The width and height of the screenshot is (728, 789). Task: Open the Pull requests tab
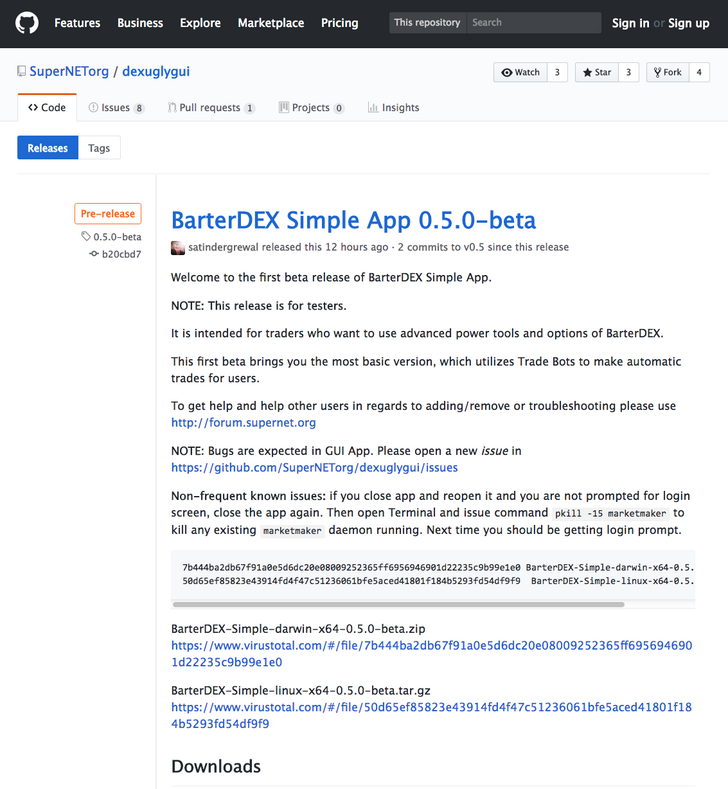(211, 107)
